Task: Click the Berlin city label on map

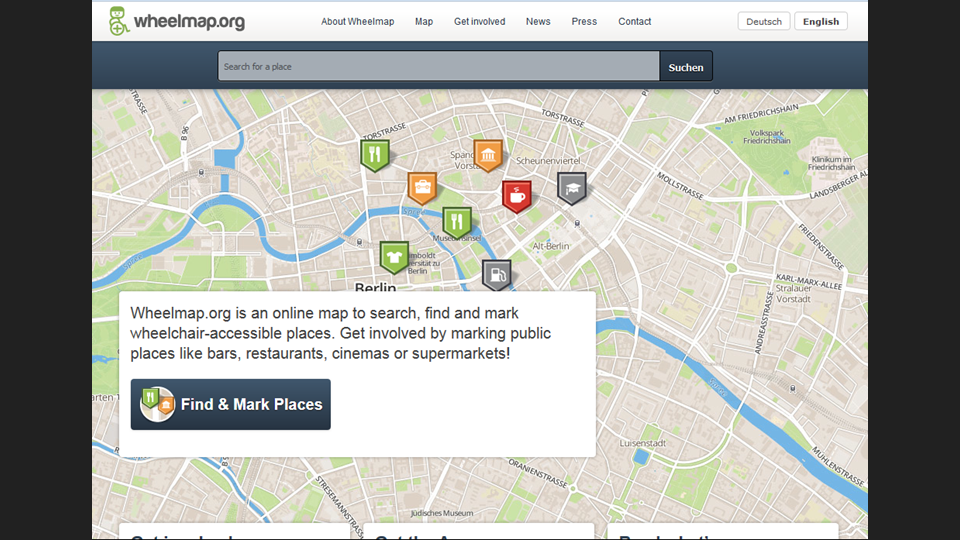Action: pos(375,287)
